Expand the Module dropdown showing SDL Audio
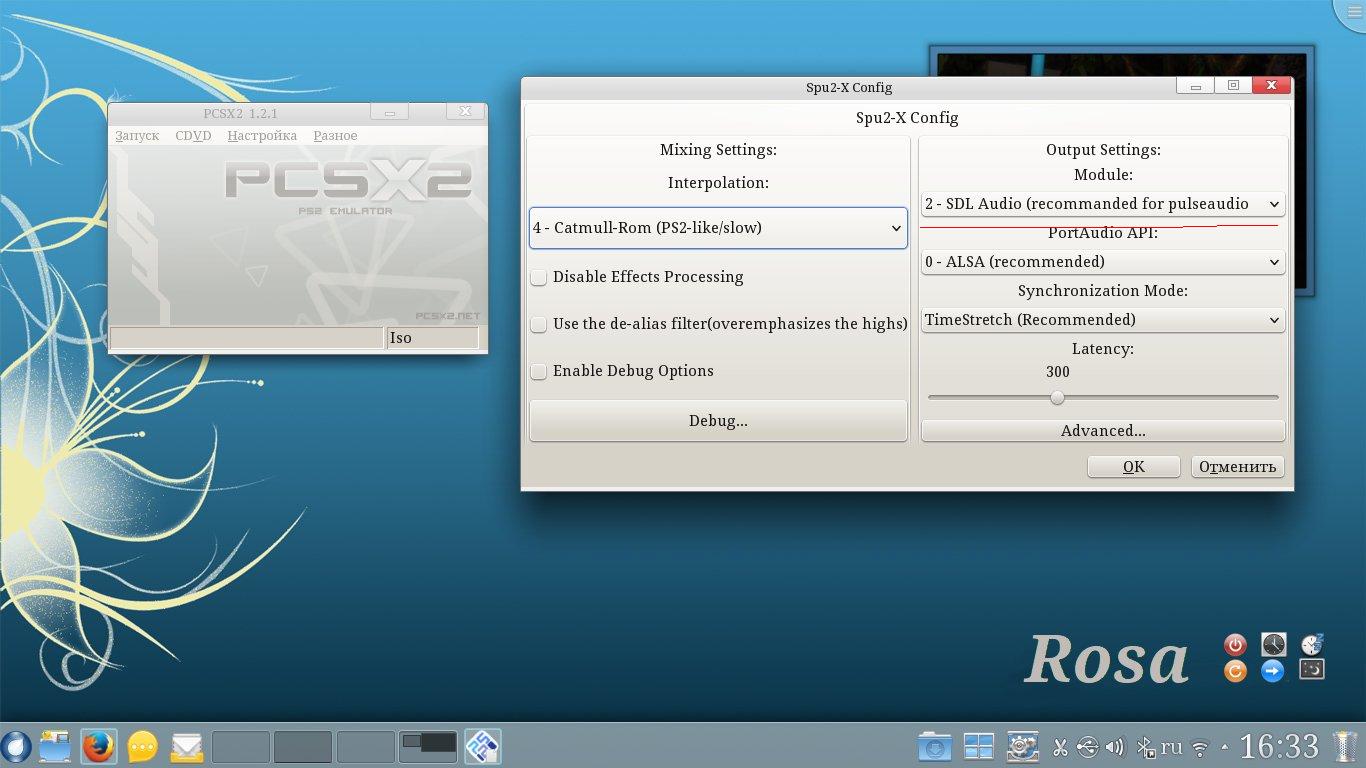This screenshot has height=768, width=1366. coord(1102,204)
